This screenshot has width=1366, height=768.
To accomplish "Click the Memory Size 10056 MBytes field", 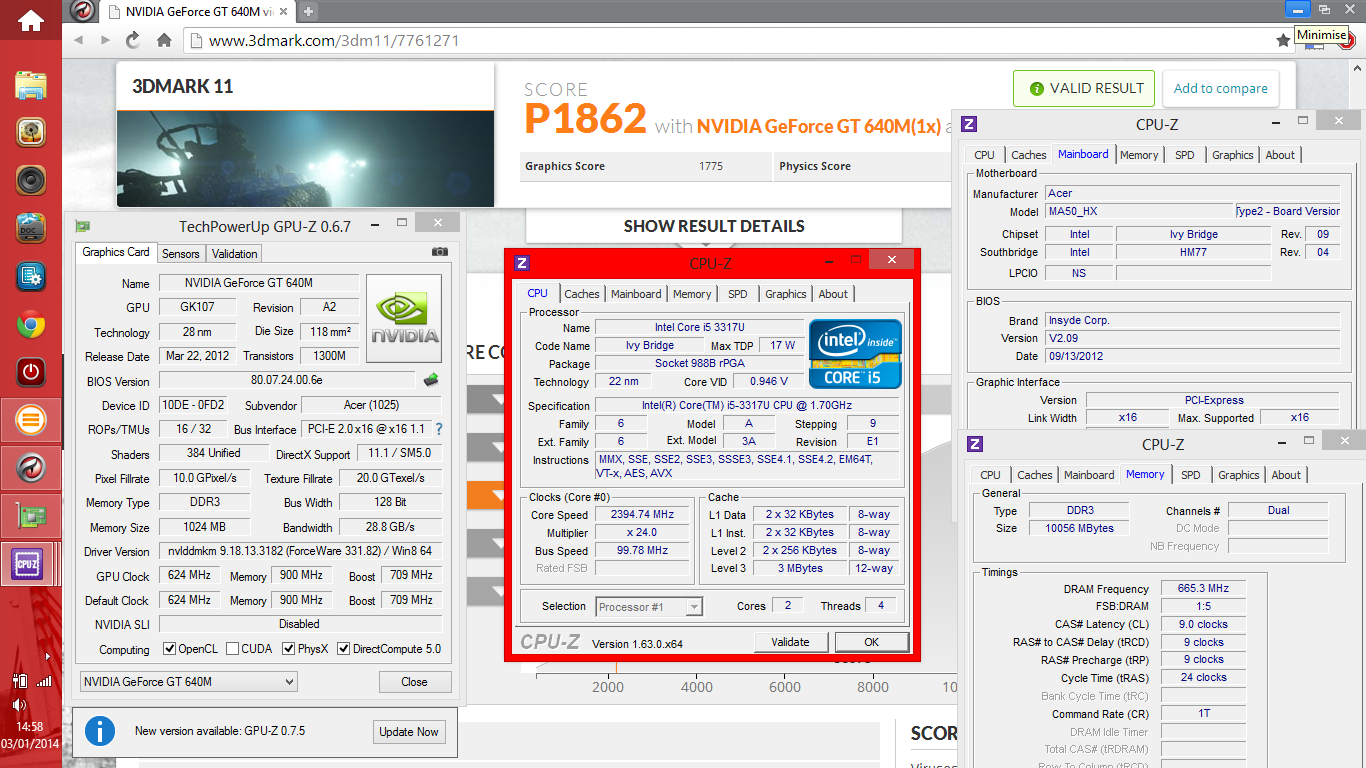I will [1079, 528].
